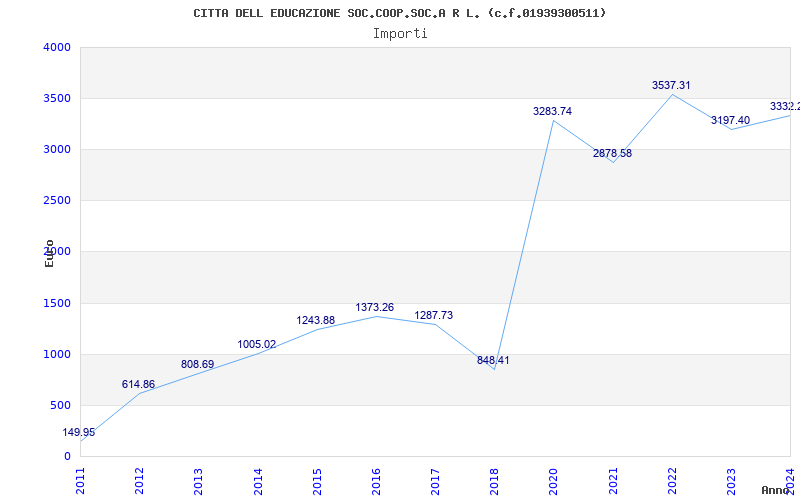Select the 3283.74 data label
800x500 pixels.
tap(553, 112)
